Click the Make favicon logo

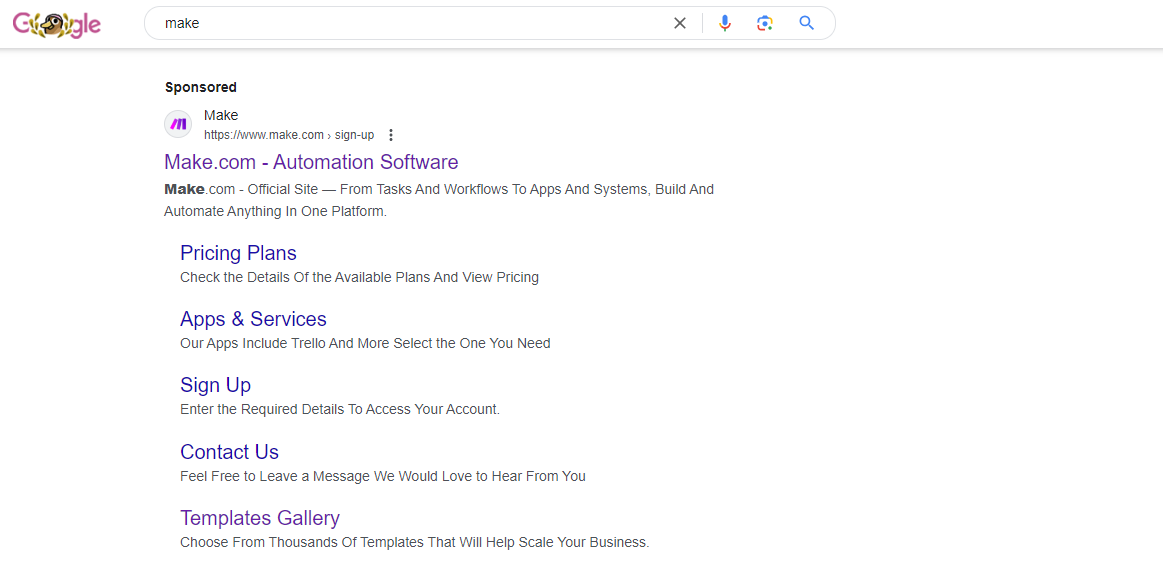pos(178,124)
